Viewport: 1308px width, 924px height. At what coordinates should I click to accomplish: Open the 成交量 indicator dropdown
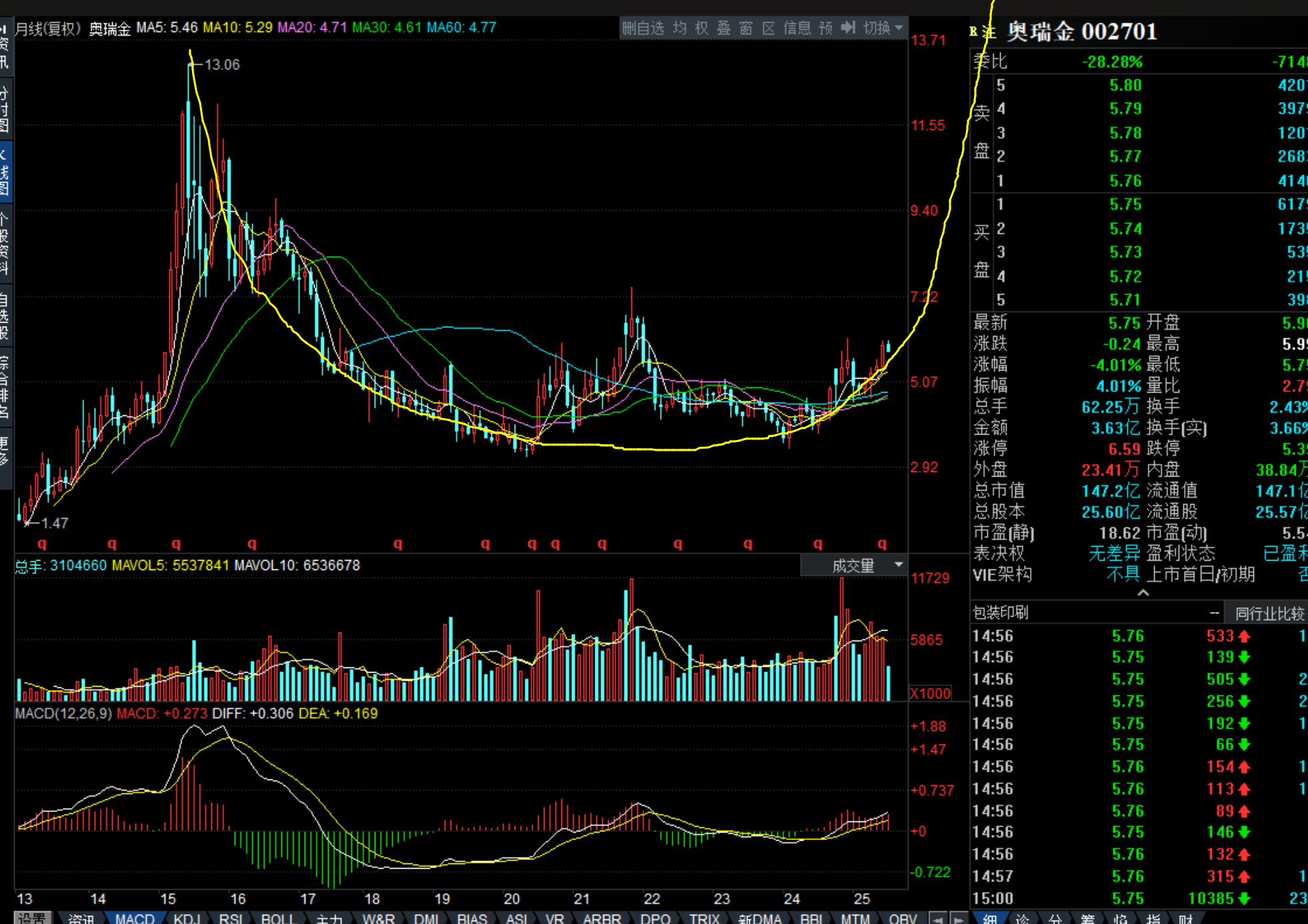tap(855, 566)
